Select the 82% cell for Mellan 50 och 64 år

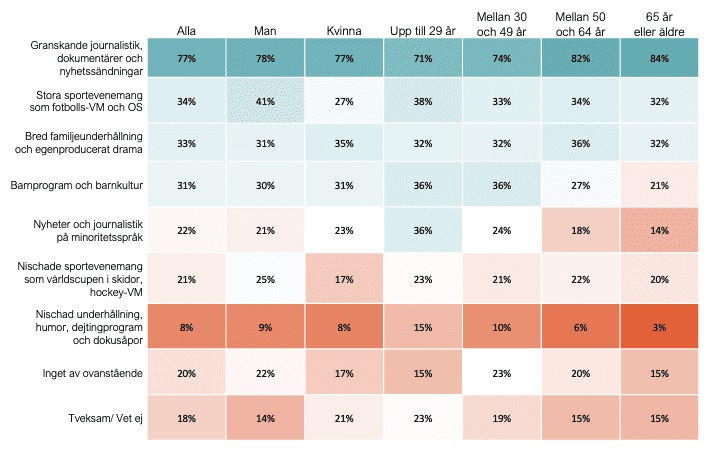[x=580, y=59]
